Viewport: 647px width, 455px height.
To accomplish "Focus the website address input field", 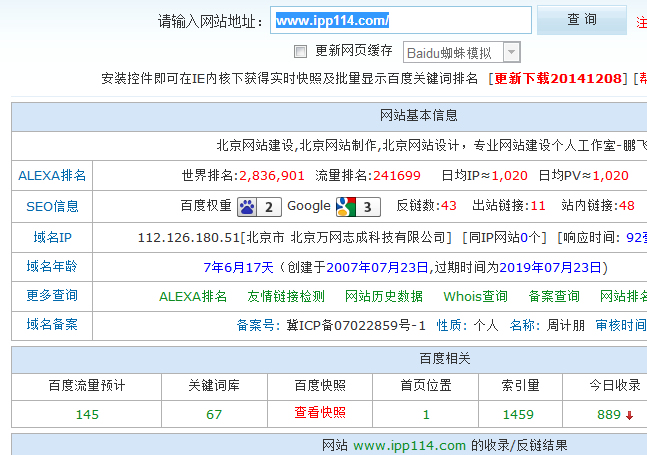I will [x=401, y=20].
